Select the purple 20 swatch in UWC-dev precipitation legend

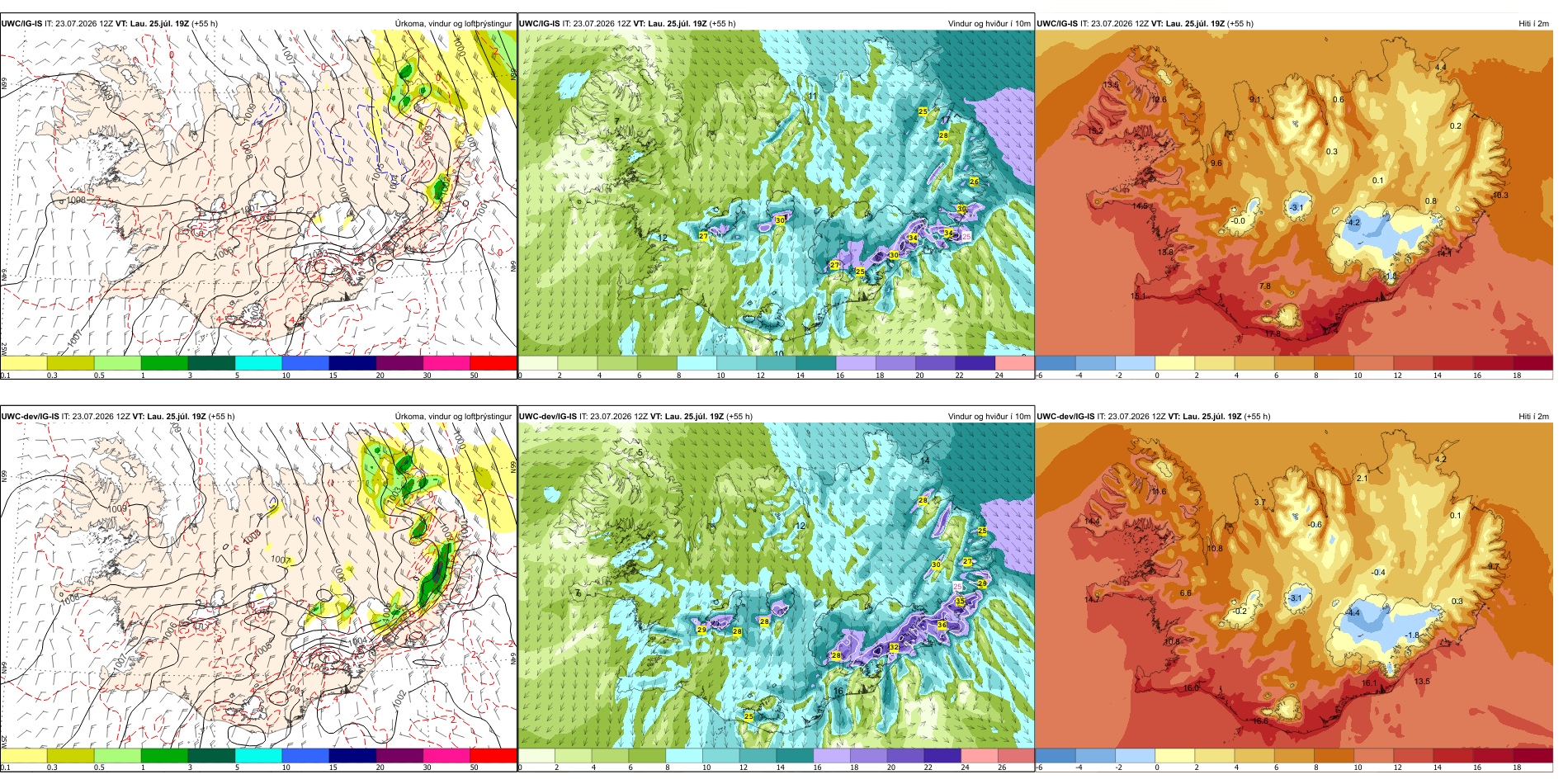[399, 755]
